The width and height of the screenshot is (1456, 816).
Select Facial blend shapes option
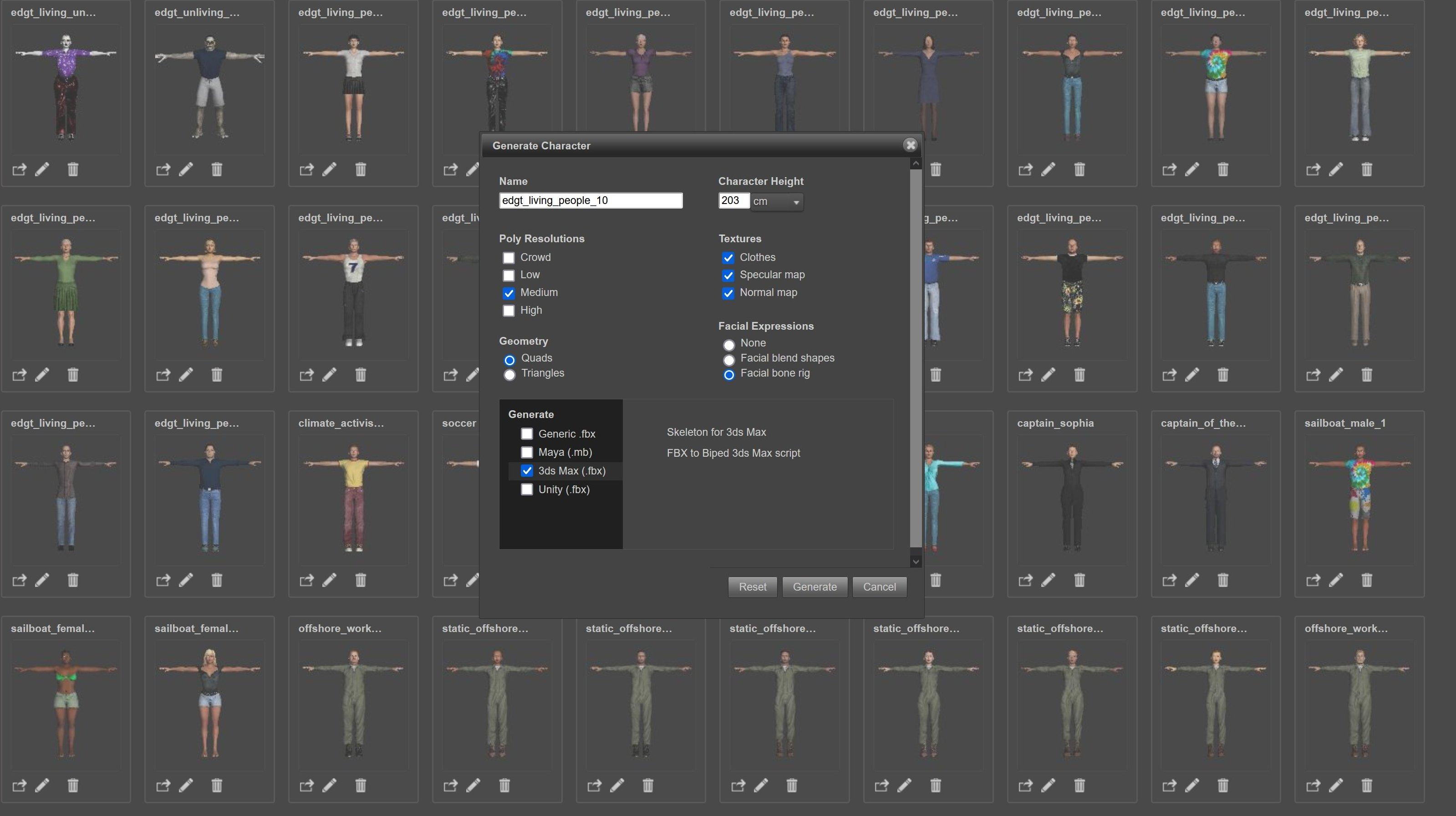(x=728, y=360)
